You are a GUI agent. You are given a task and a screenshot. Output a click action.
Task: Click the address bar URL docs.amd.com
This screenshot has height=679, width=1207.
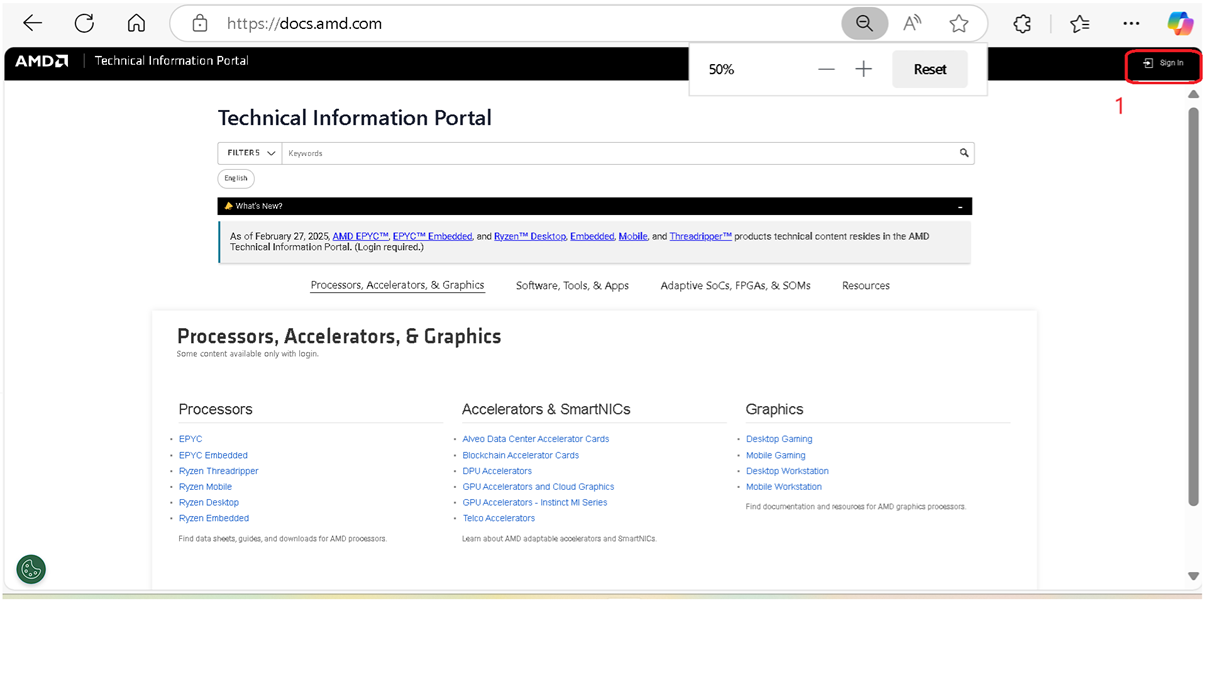click(x=304, y=23)
